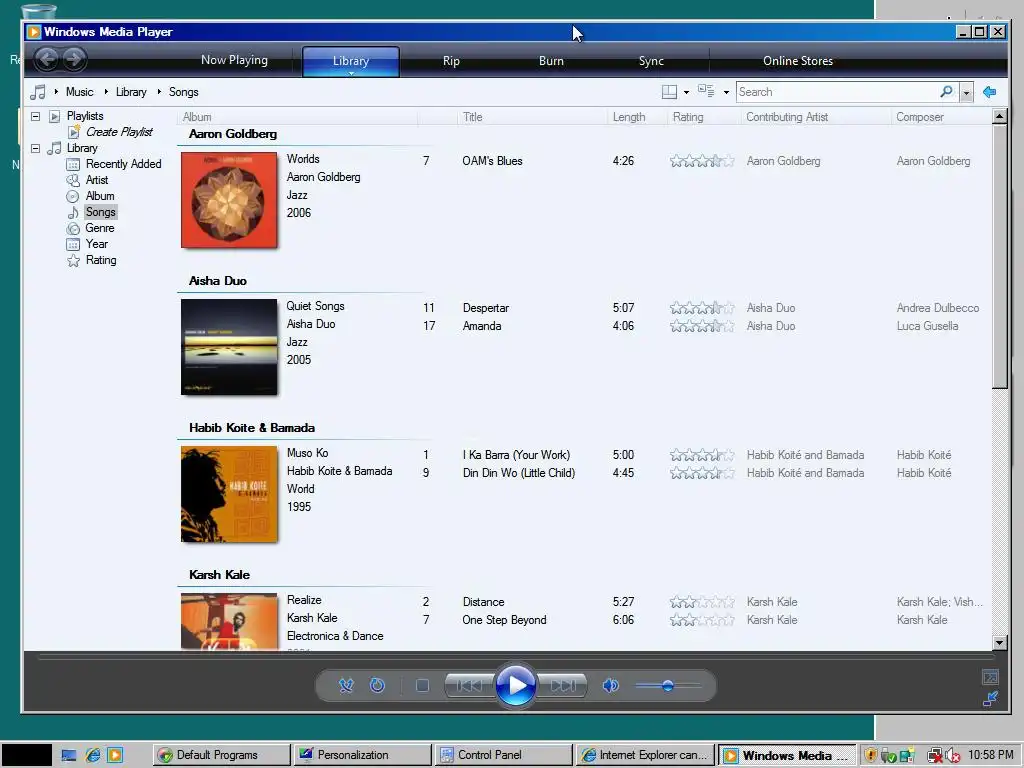This screenshot has width=1024, height=768.
Task: Toggle shuffle in playback controls
Action: 346,686
